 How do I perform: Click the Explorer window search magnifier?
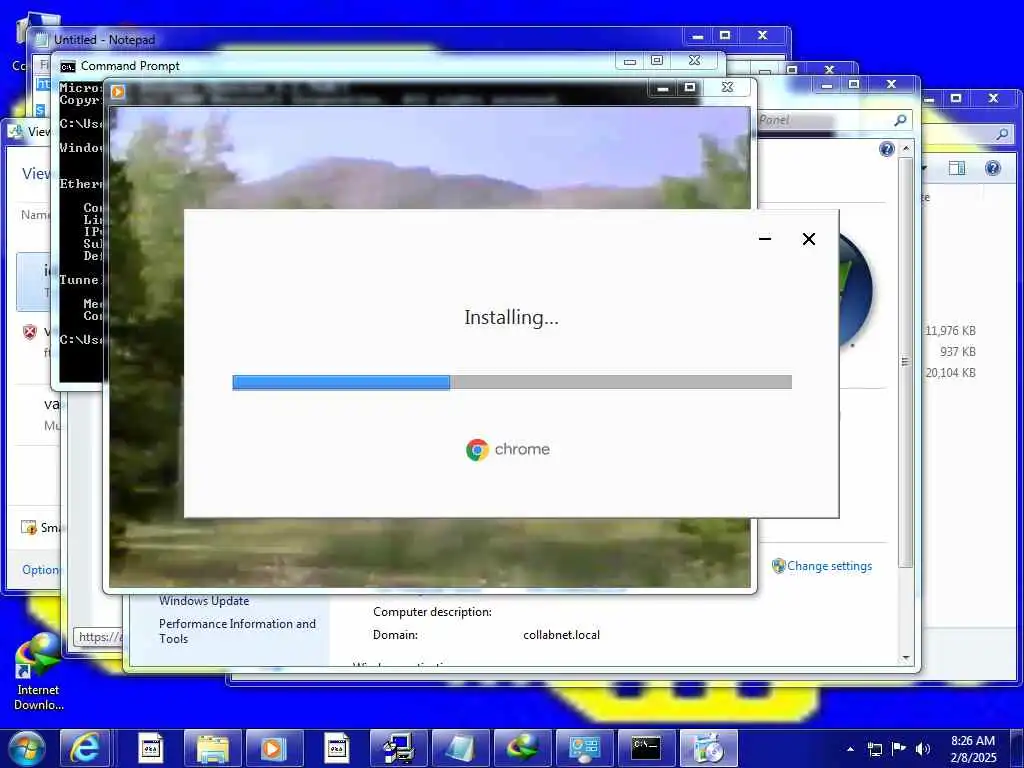click(1002, 135)
